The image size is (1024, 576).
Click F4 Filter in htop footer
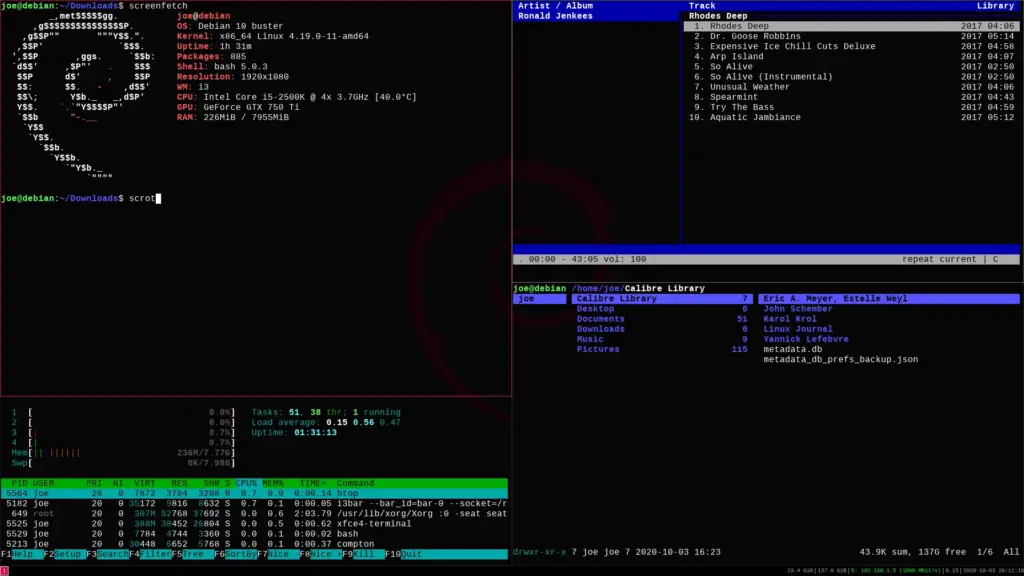(x=150, y=554)
